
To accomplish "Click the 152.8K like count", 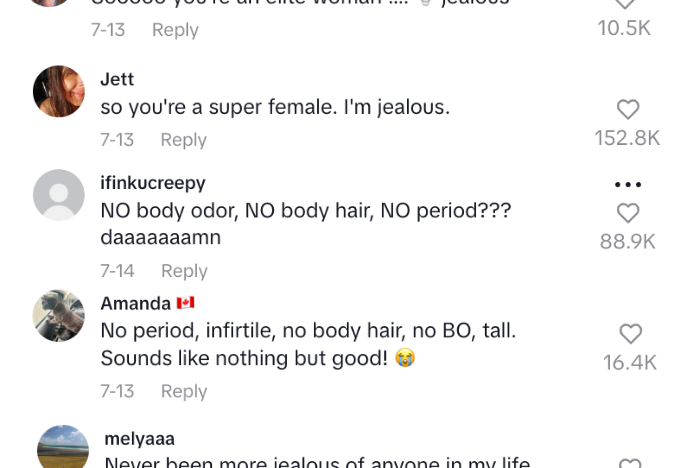I will tap(627, 138).
